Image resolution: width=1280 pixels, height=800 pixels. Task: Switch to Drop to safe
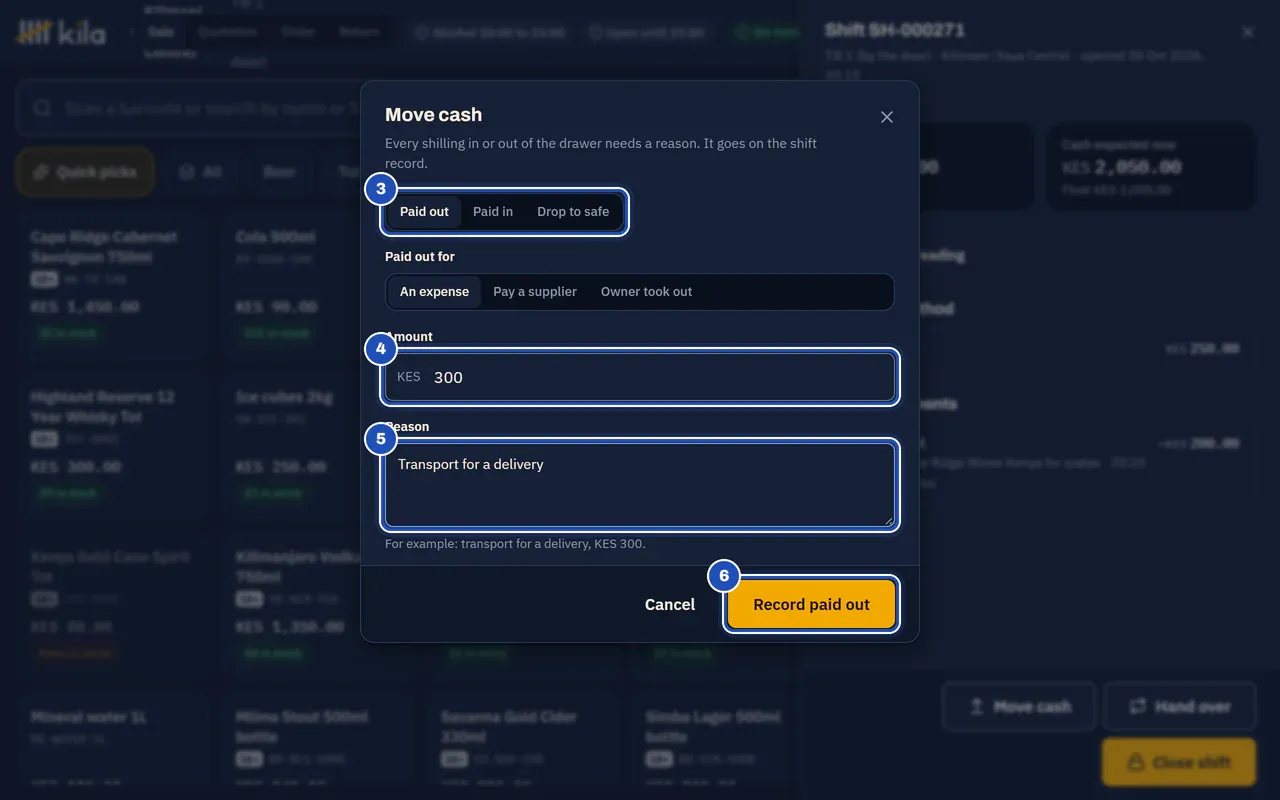click(573, 212)
